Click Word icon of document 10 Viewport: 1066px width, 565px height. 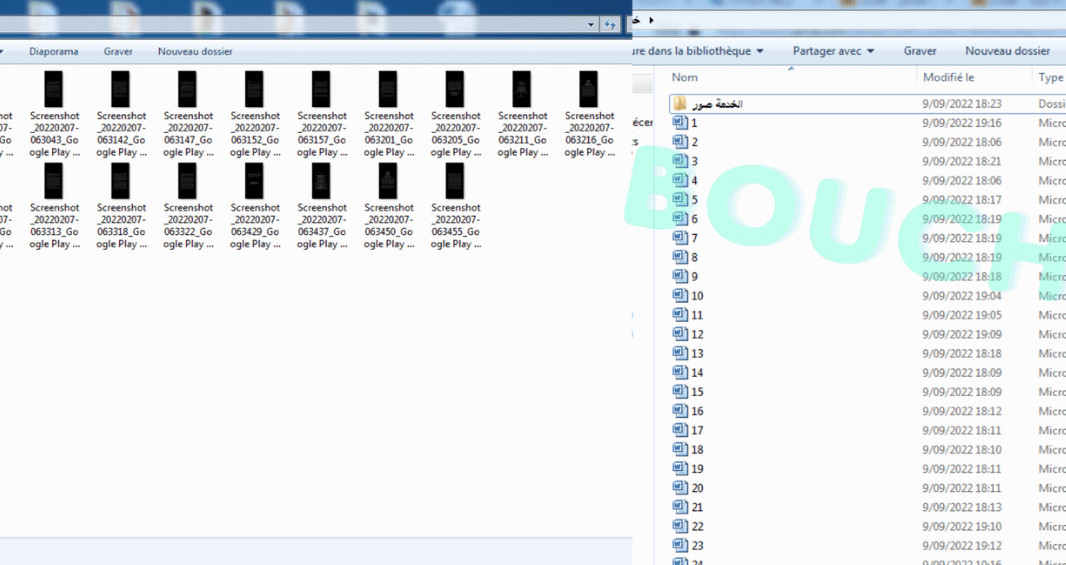click(x=680, y=296)
